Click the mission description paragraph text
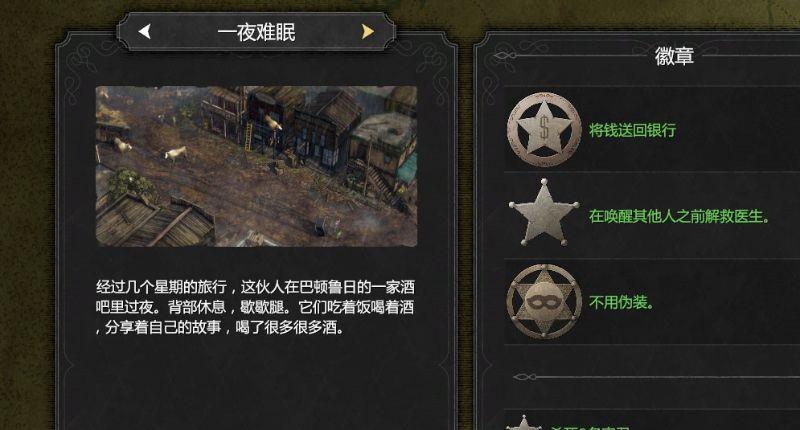The width and height of the screenshot is (800, 430). tap(255, 307)
